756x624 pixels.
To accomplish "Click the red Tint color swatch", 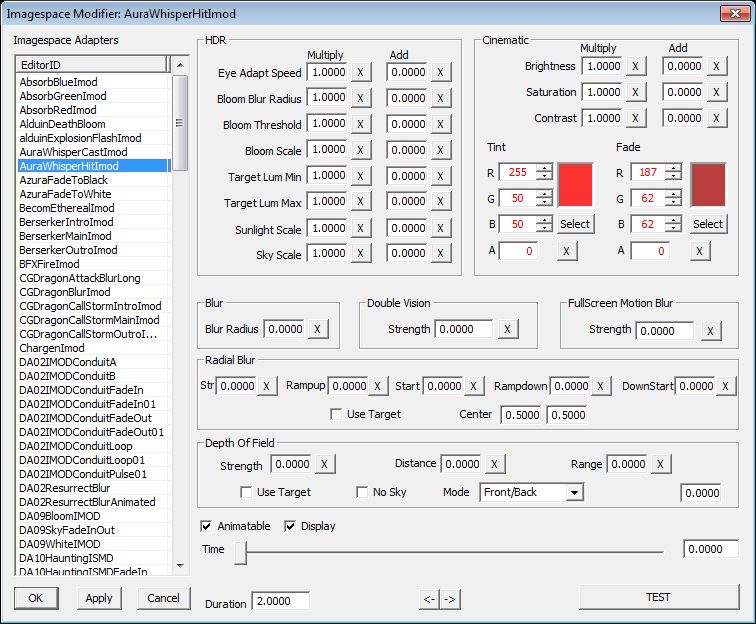I will [x=575, y=185].
